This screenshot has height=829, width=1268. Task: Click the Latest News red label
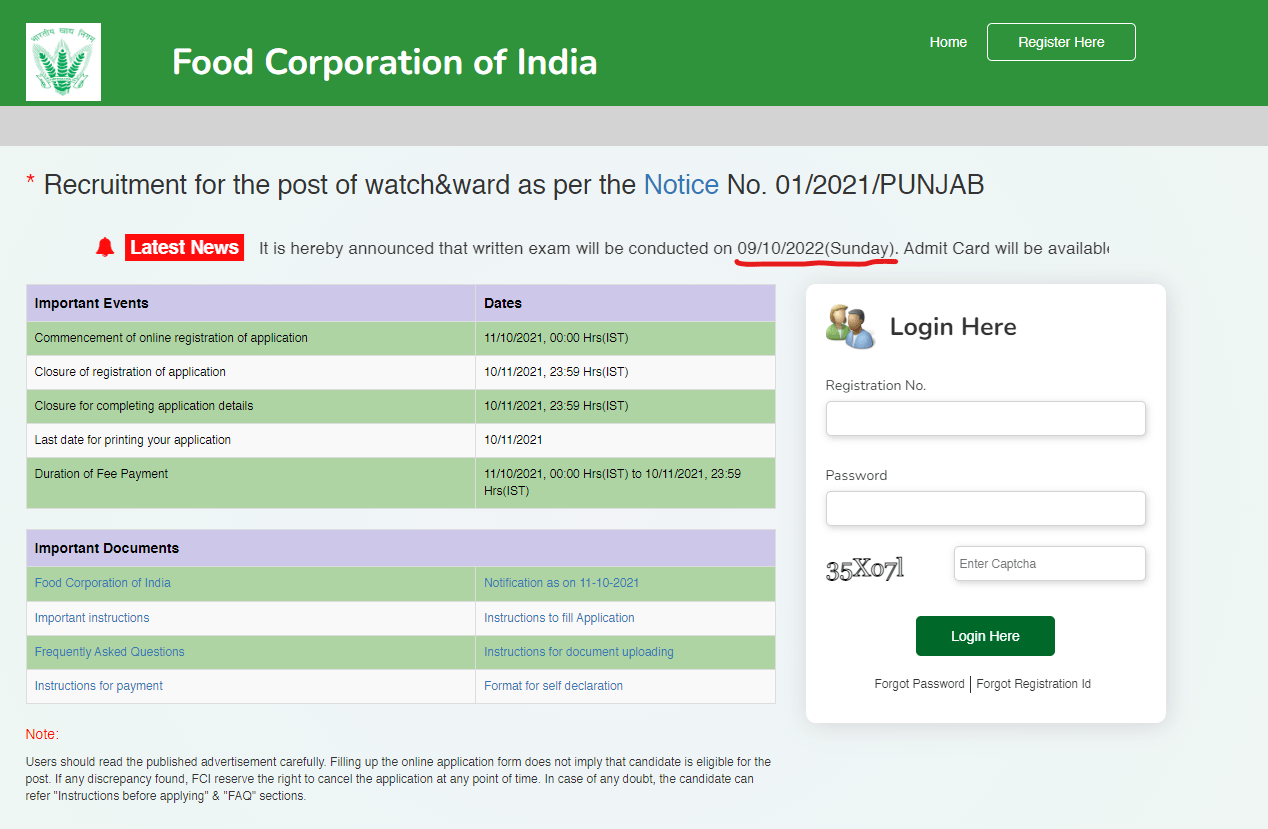pos(184,247)
